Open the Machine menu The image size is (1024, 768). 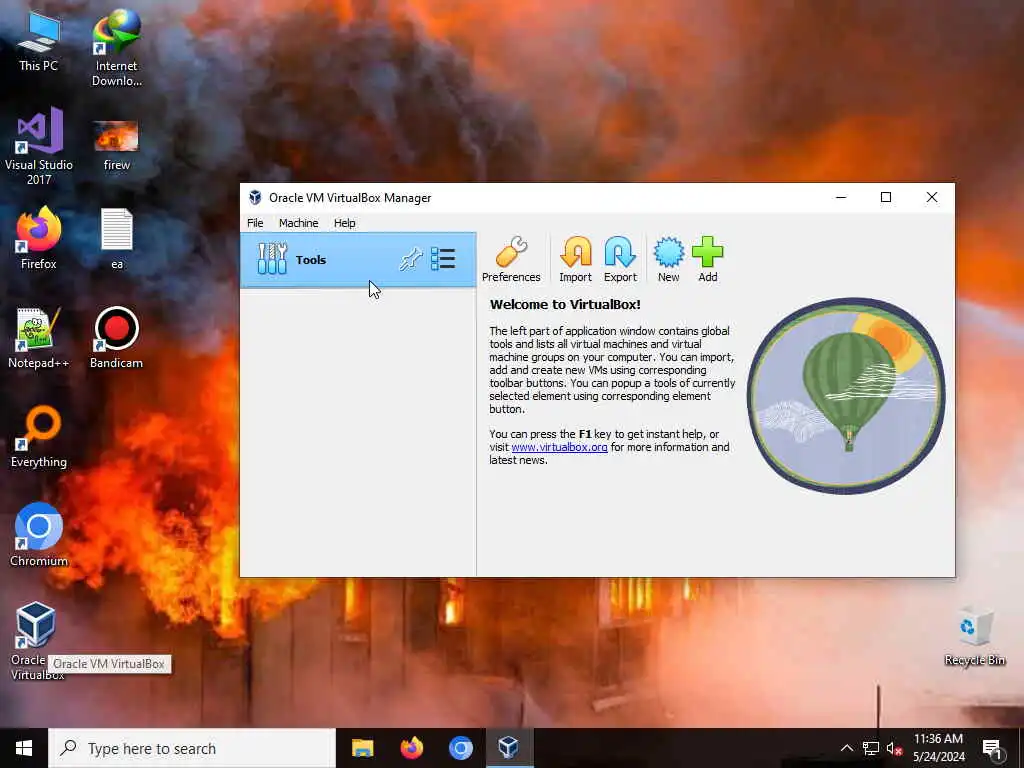(298, 223)
